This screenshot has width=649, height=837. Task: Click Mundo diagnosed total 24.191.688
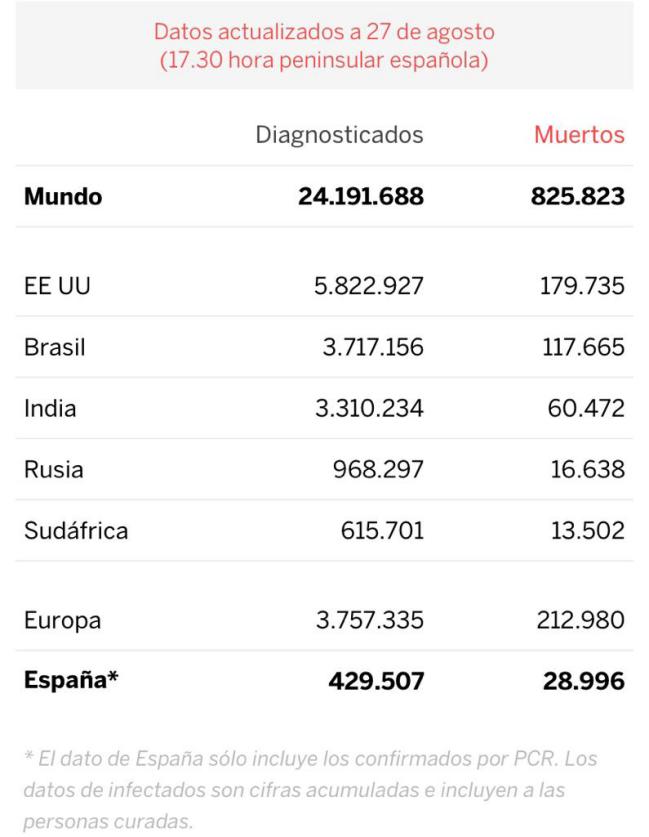click(361, 196)
